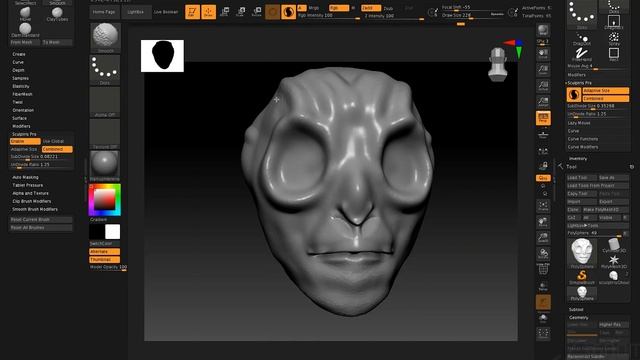Viewport: 640px width, 360px height.
Task: Click Reset Current Brush
Action: [40, 220]
